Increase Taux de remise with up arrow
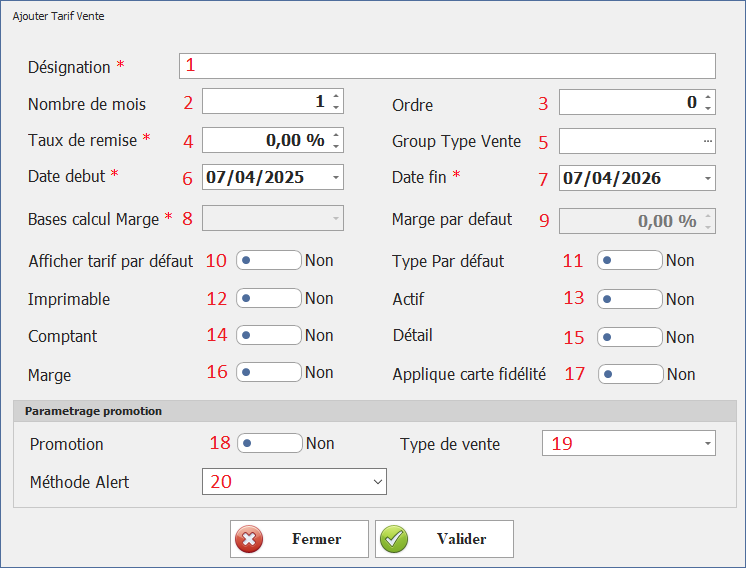Screen dimensions: 746x568 [x=336, y=135]
